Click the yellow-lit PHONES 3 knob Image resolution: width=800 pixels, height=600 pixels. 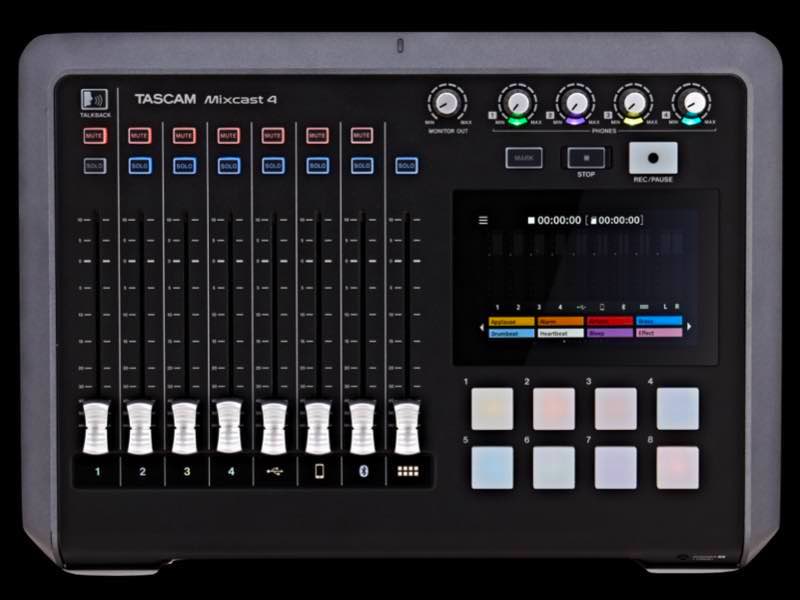[x=634, y=103]
